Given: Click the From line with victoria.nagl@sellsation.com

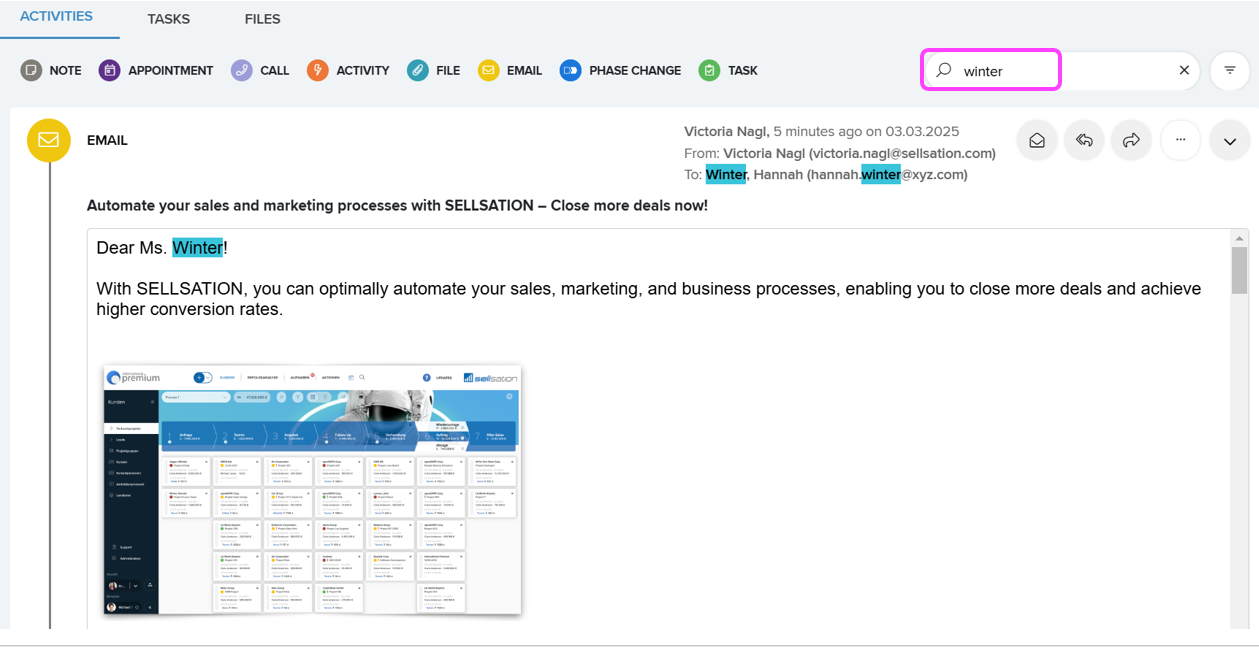Looking at the screenshot, I should [840, 153].
